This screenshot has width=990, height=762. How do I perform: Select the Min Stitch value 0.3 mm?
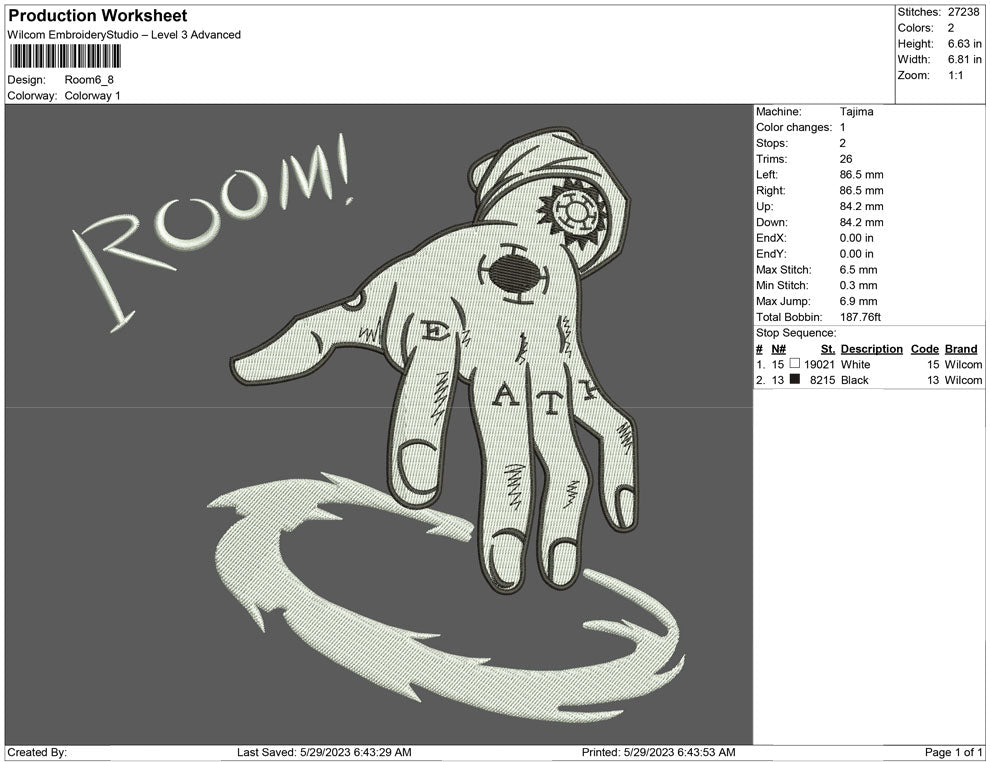point(858,285)
